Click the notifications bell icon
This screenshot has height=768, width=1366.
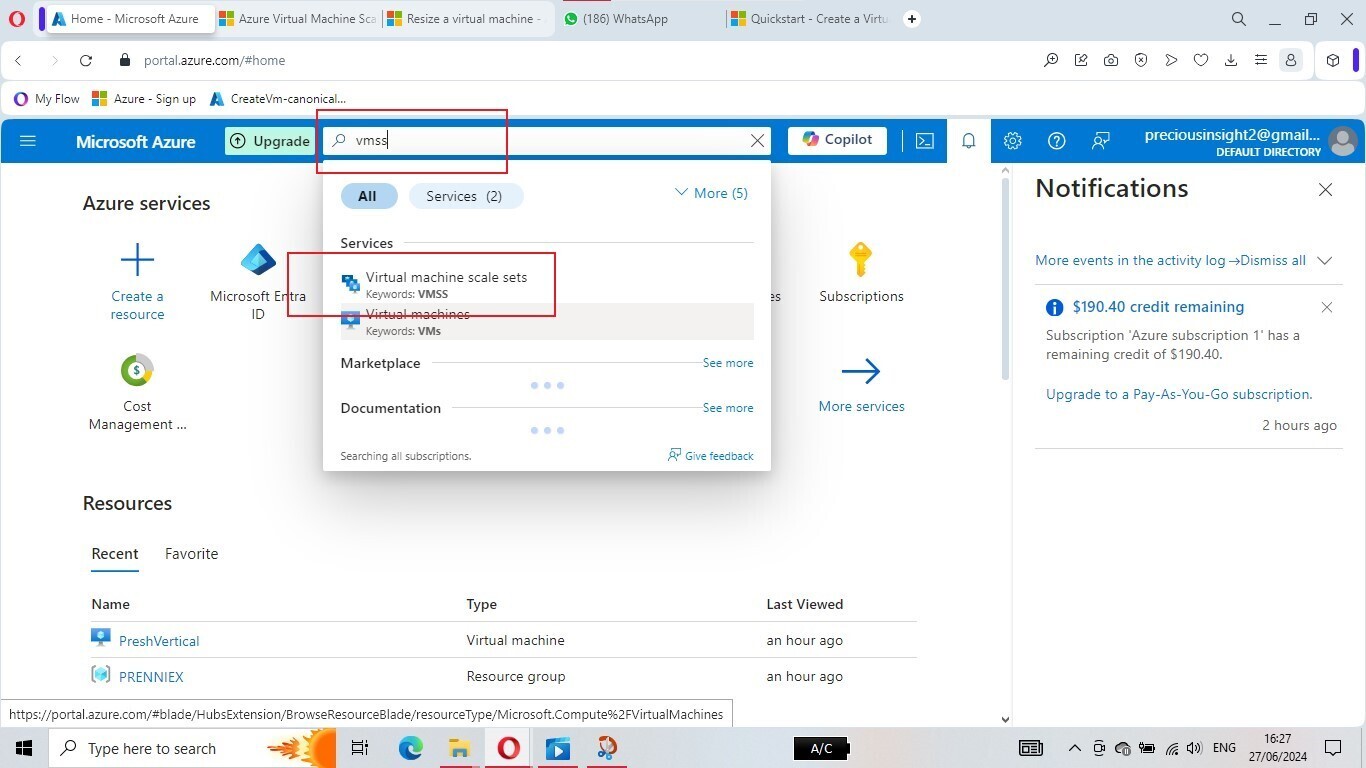(x=968, y=141)
